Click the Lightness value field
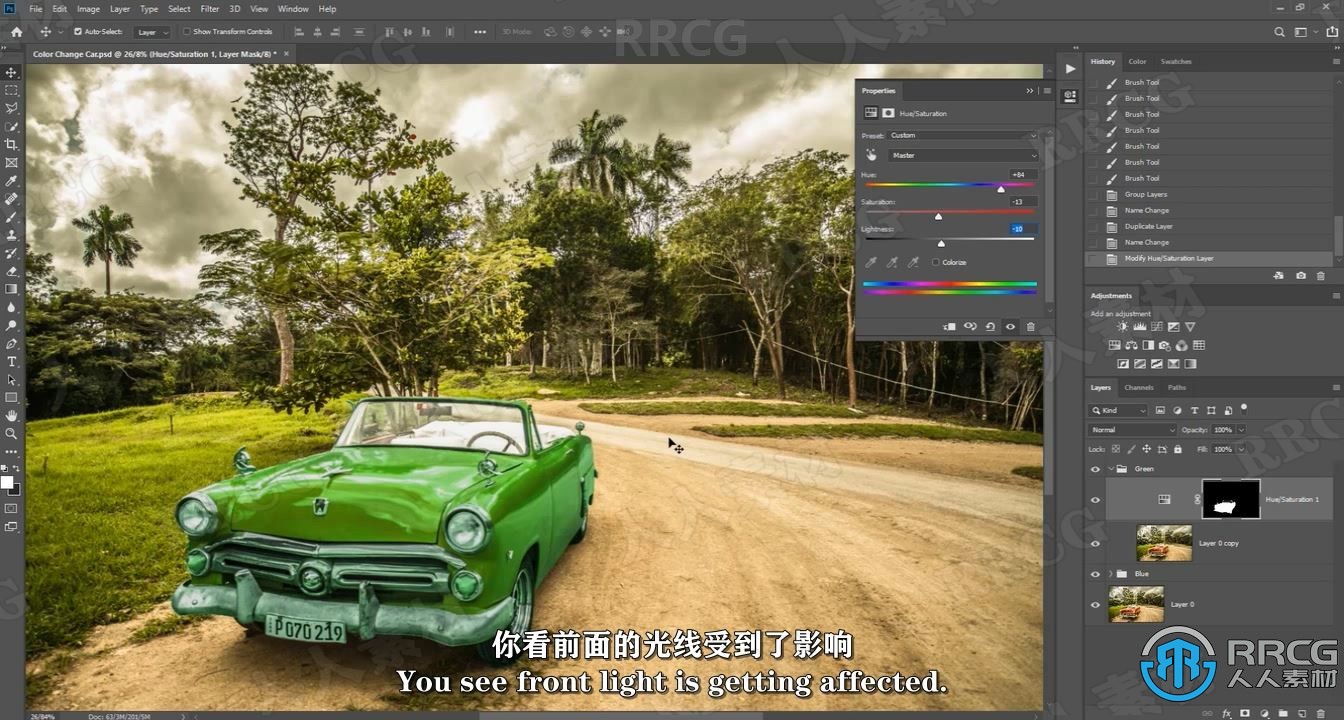Image resolution: width=1344 pixels, height=720 pixels. [x=1023, y=229]
